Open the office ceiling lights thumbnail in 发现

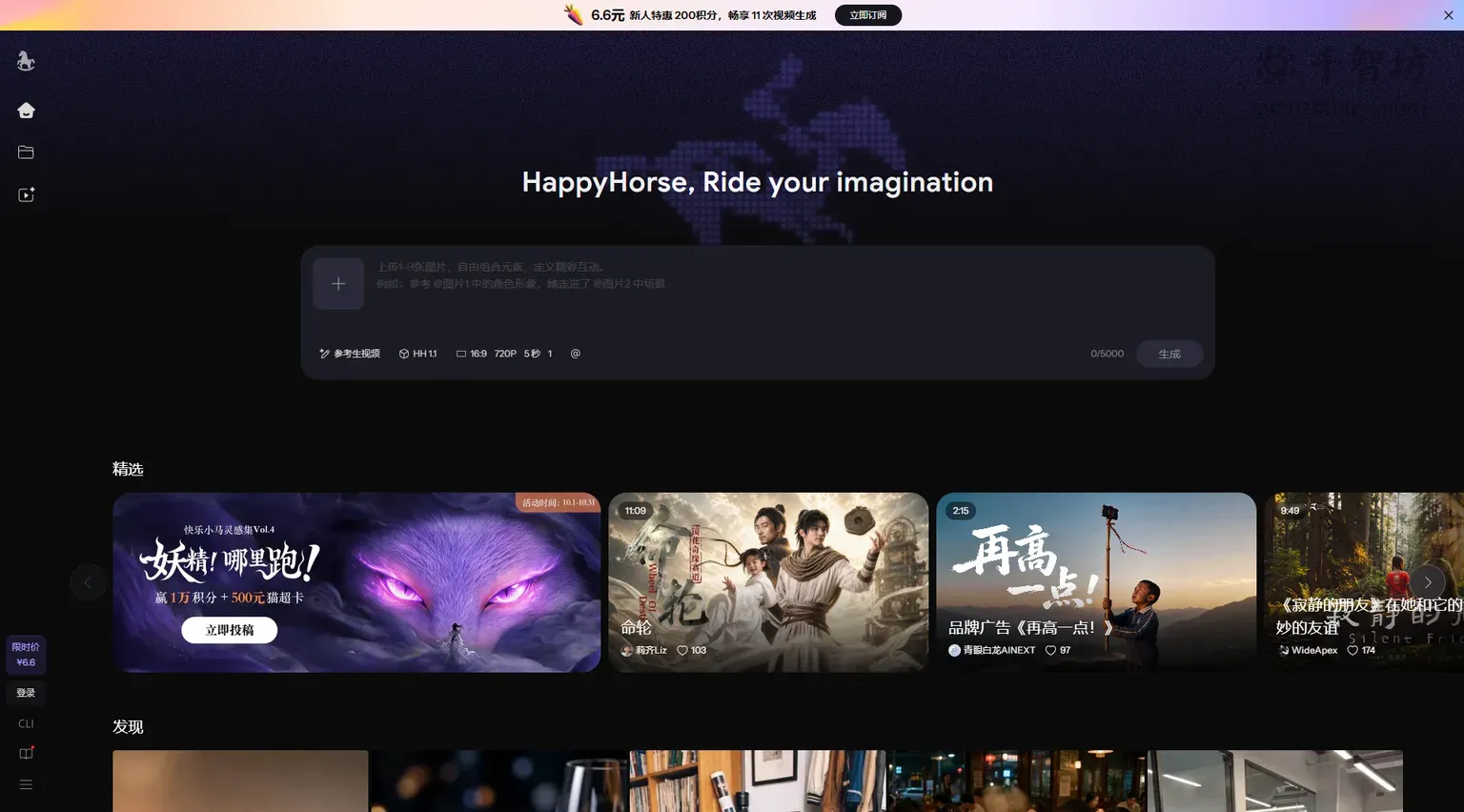coord(1275,782)
